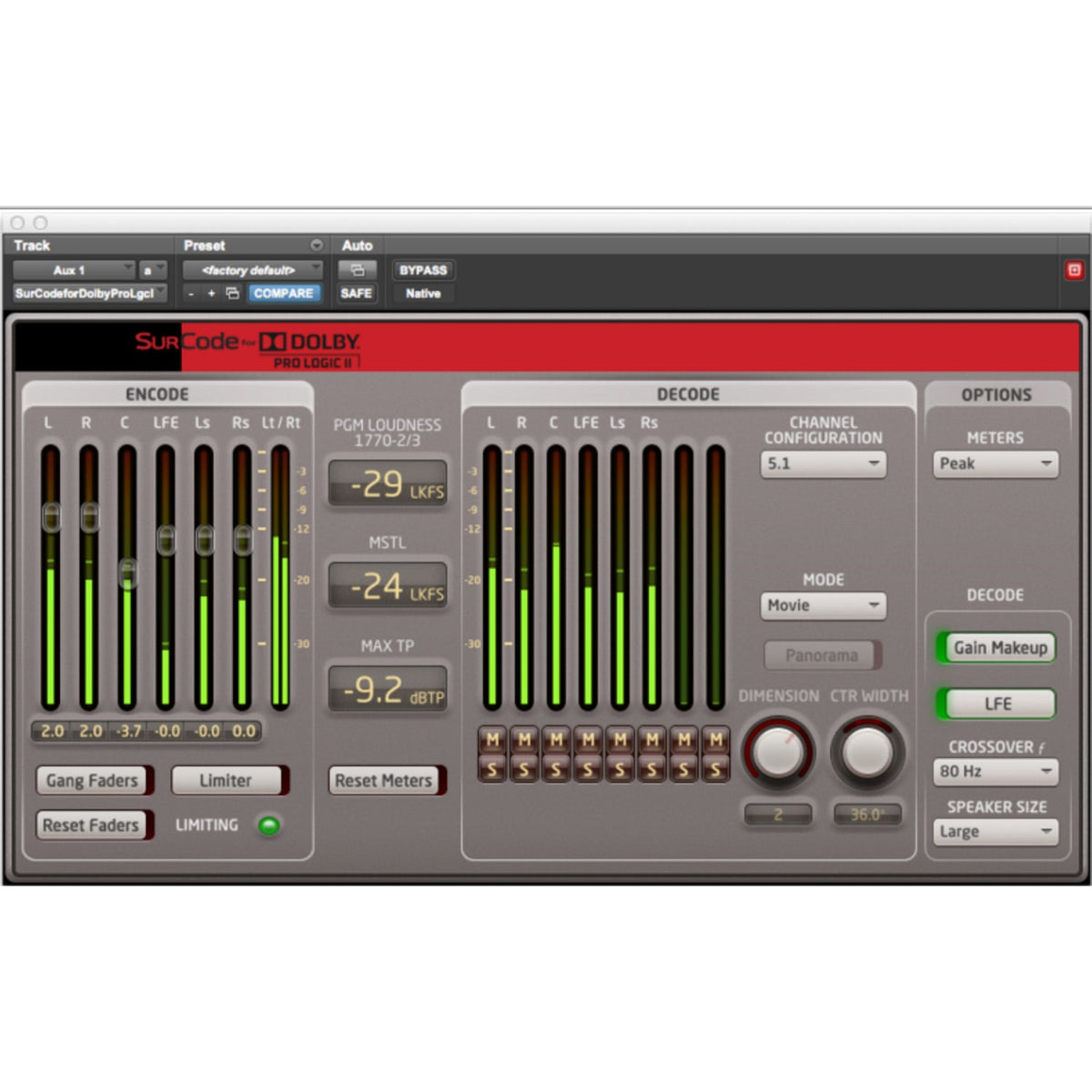This screenshot has height=1092, width=1092.
Task: Click the Lt/Rt output meter
Action: 280,578
